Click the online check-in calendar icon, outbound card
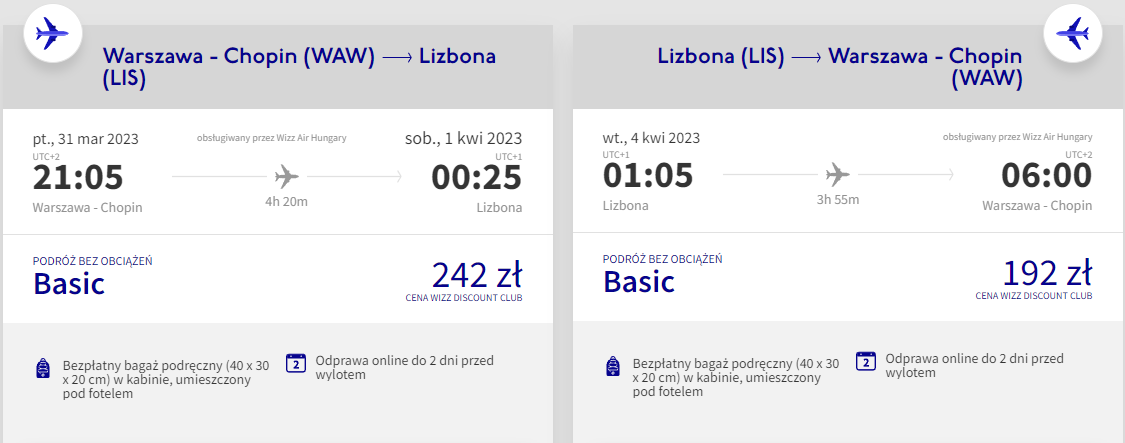The height and width of the screenshot is (443, 1125). [295, 362]
